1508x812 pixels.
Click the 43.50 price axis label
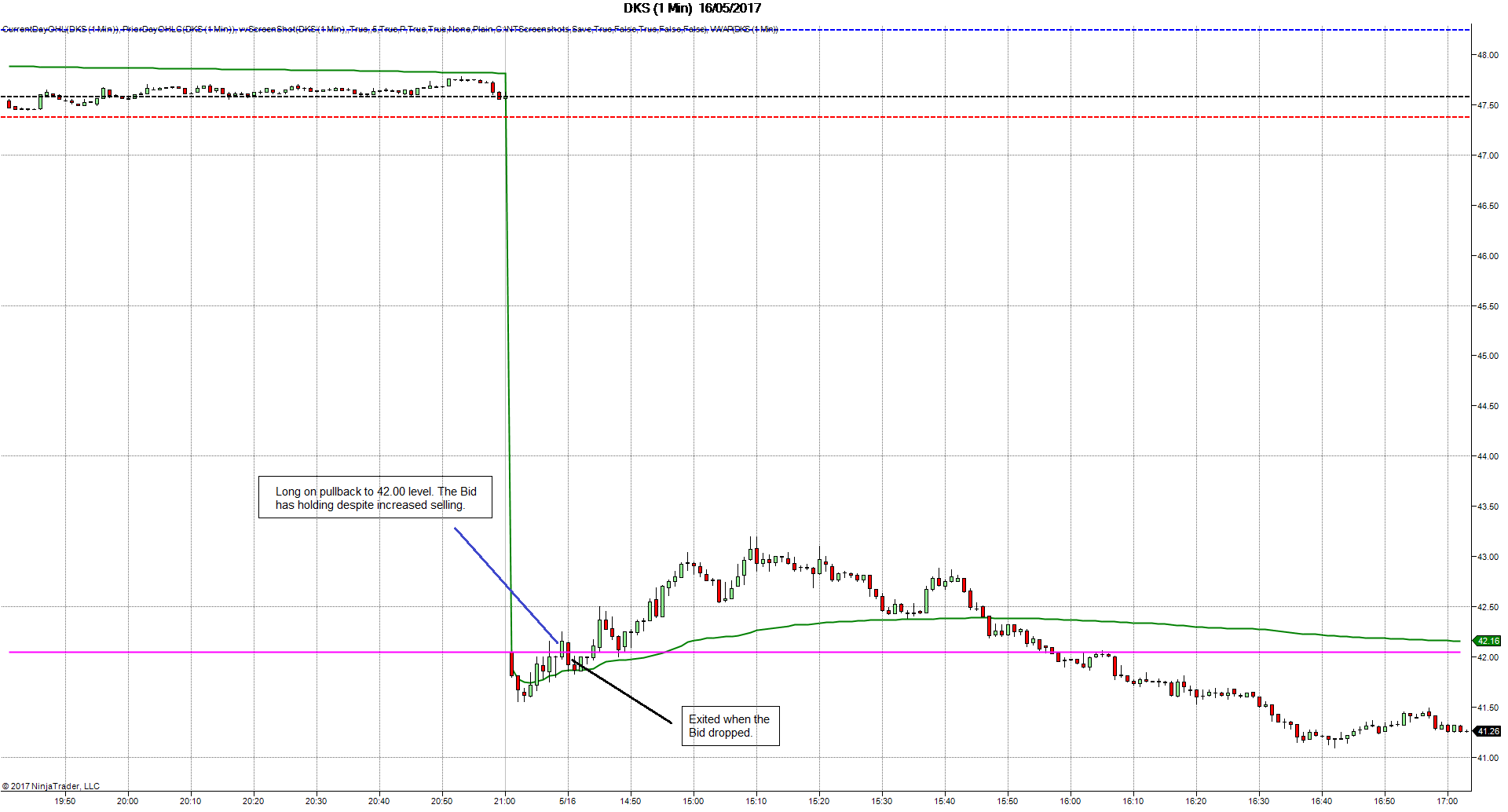point(1488,507)
